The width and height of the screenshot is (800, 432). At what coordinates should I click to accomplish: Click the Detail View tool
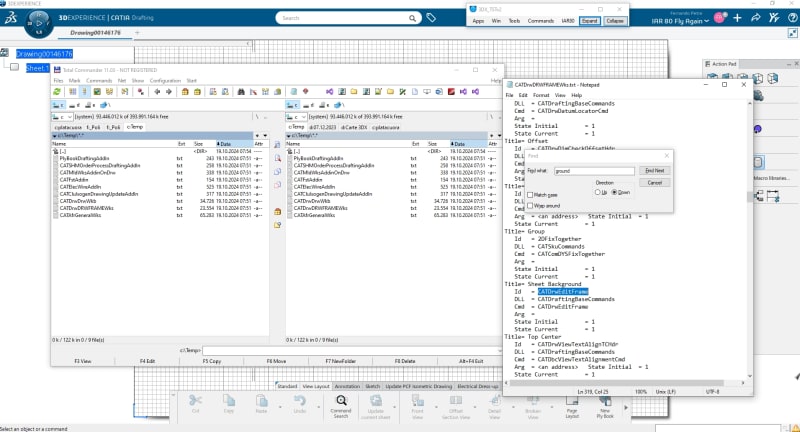(x=494, y=406)
